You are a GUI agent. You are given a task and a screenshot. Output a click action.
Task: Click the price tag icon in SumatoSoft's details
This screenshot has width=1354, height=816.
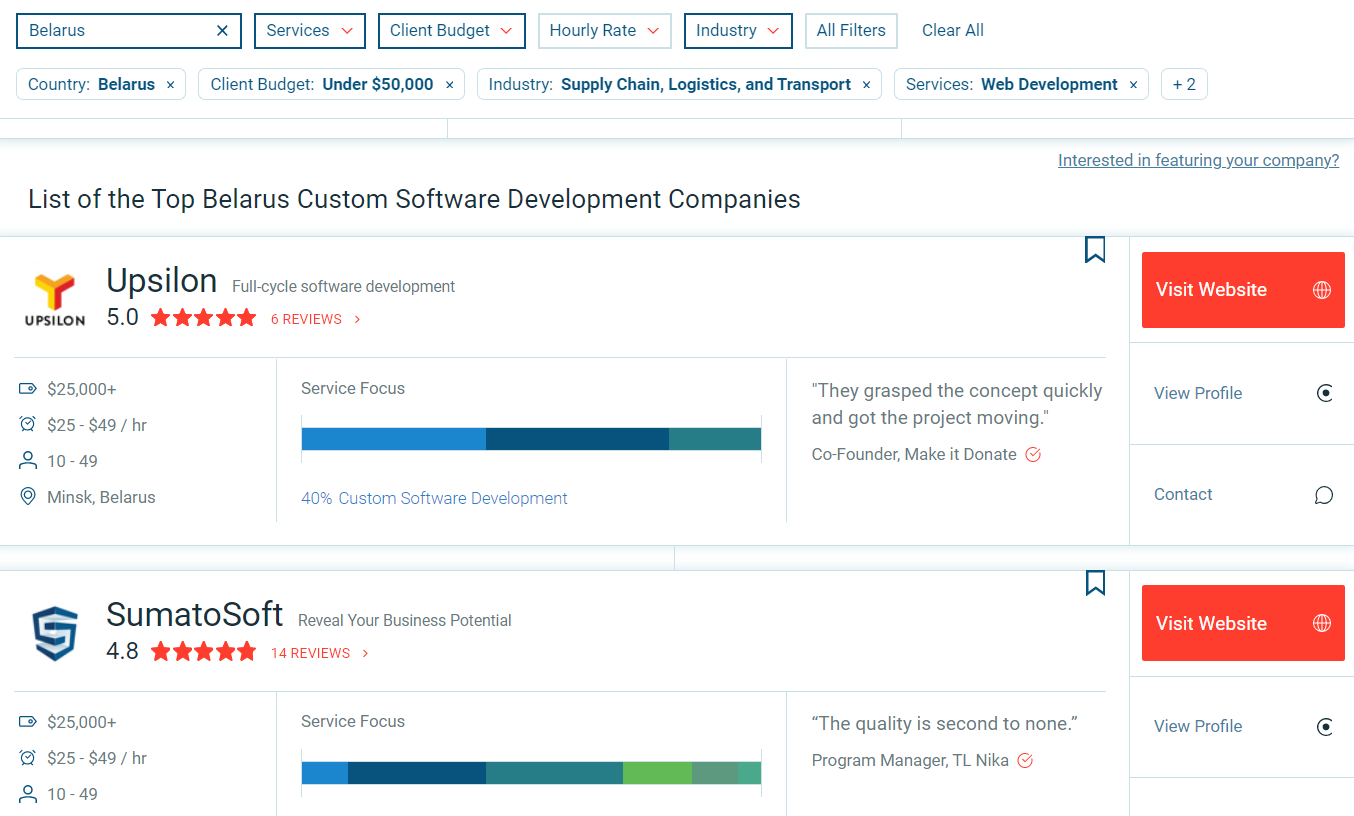[28, 722]
